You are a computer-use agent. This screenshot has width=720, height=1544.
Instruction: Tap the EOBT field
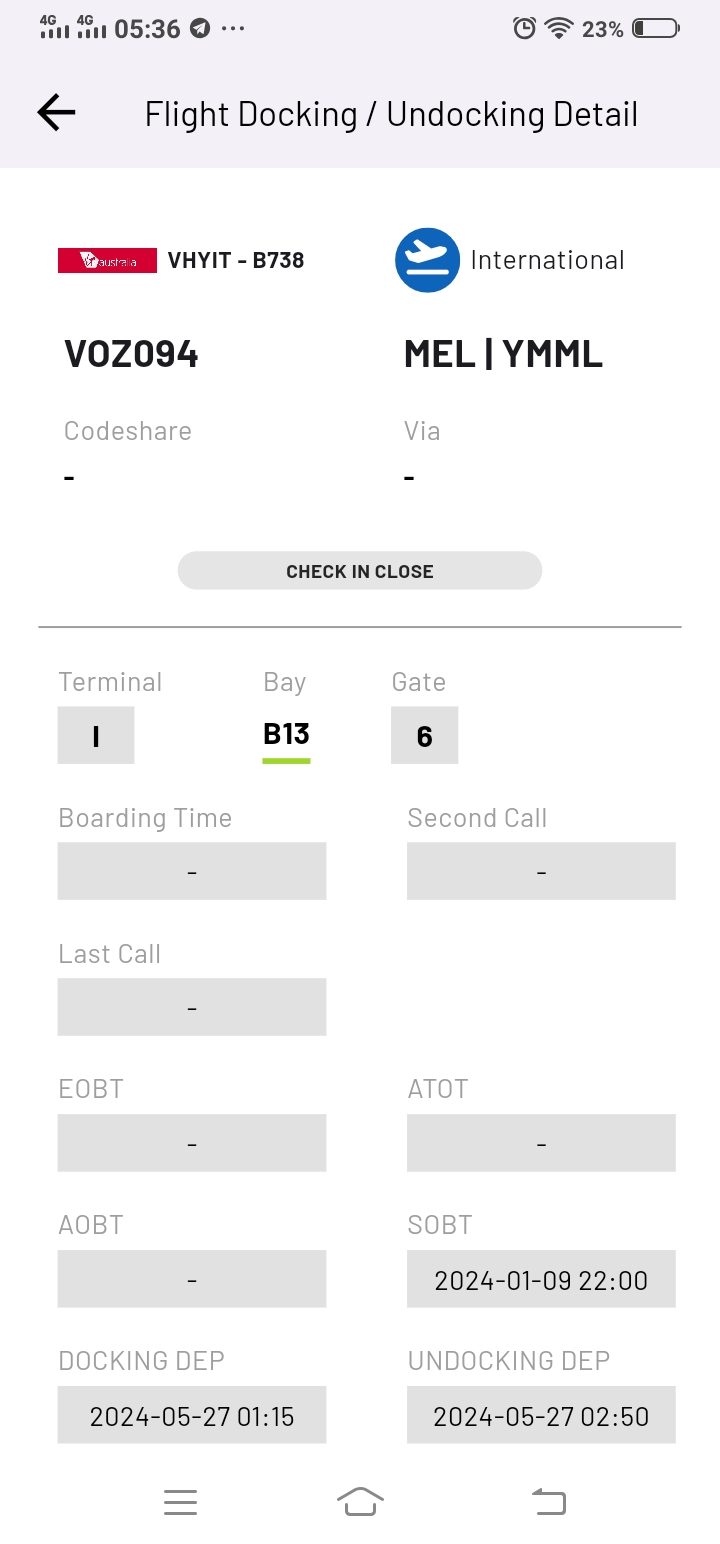click(192, 1143)
